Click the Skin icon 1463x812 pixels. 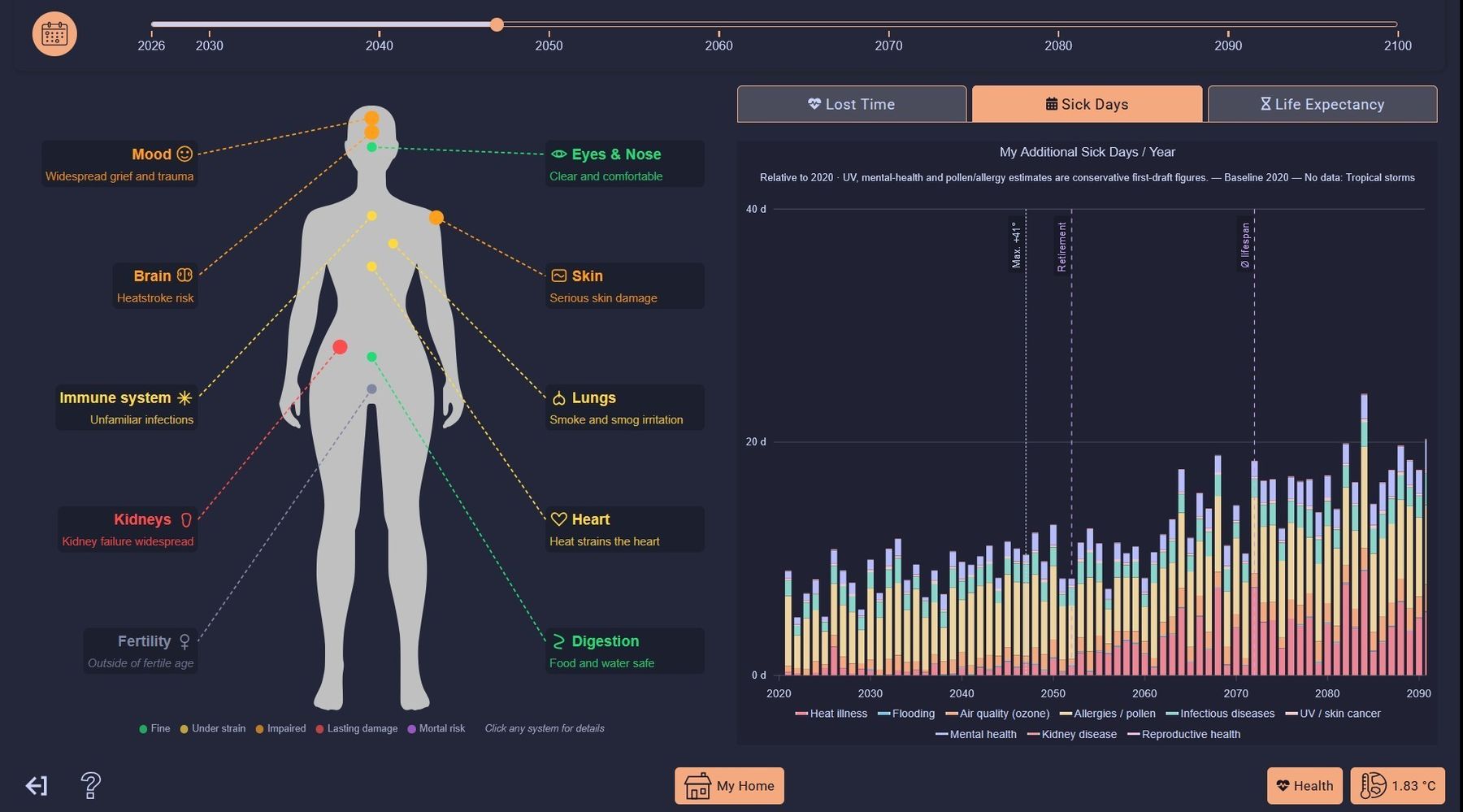pos(558,276)
